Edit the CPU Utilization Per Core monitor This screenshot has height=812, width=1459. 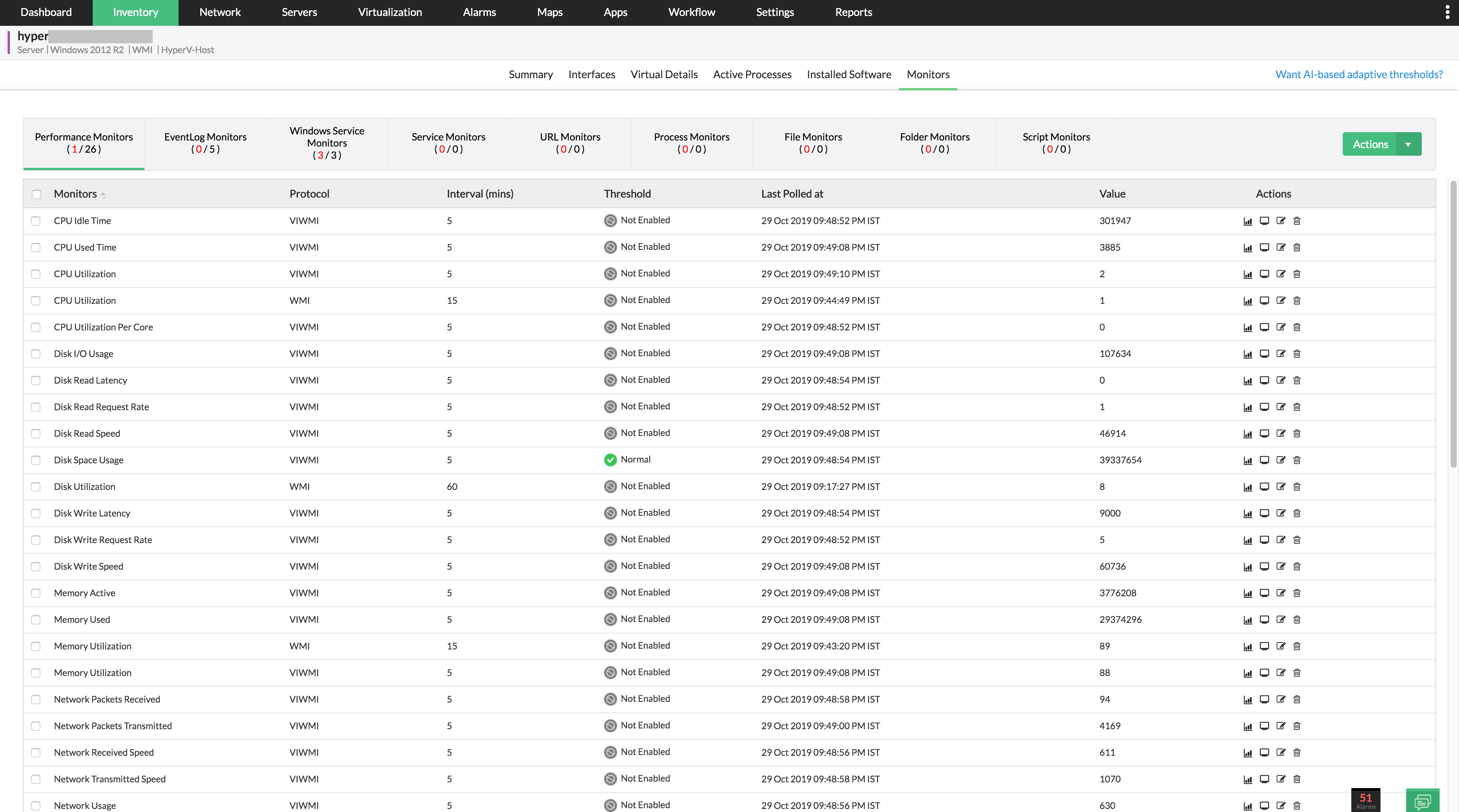tap(1281, 327)
